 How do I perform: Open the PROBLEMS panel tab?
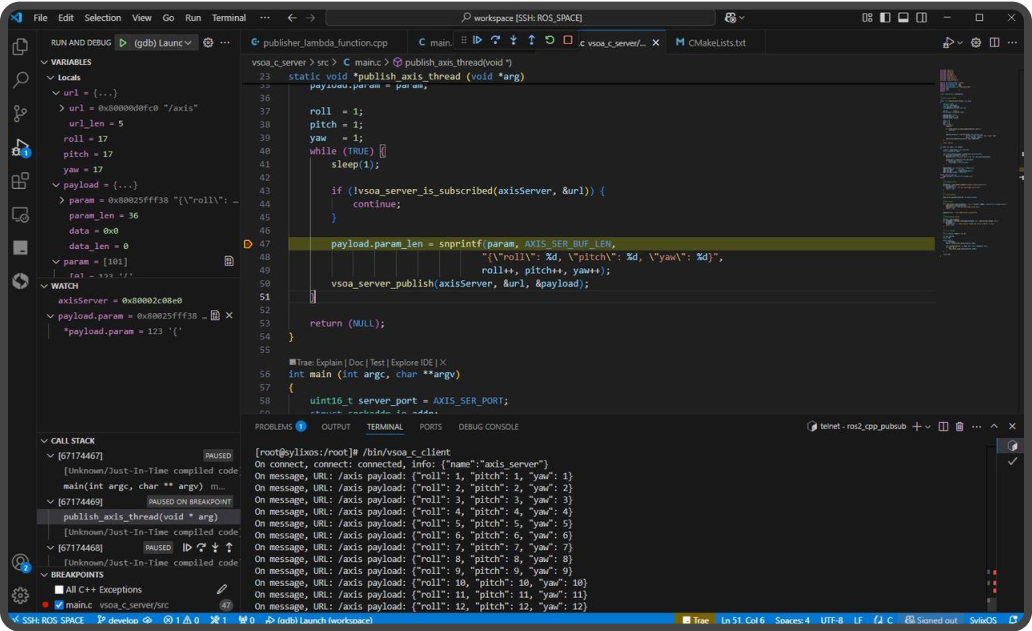click(280, 426)
